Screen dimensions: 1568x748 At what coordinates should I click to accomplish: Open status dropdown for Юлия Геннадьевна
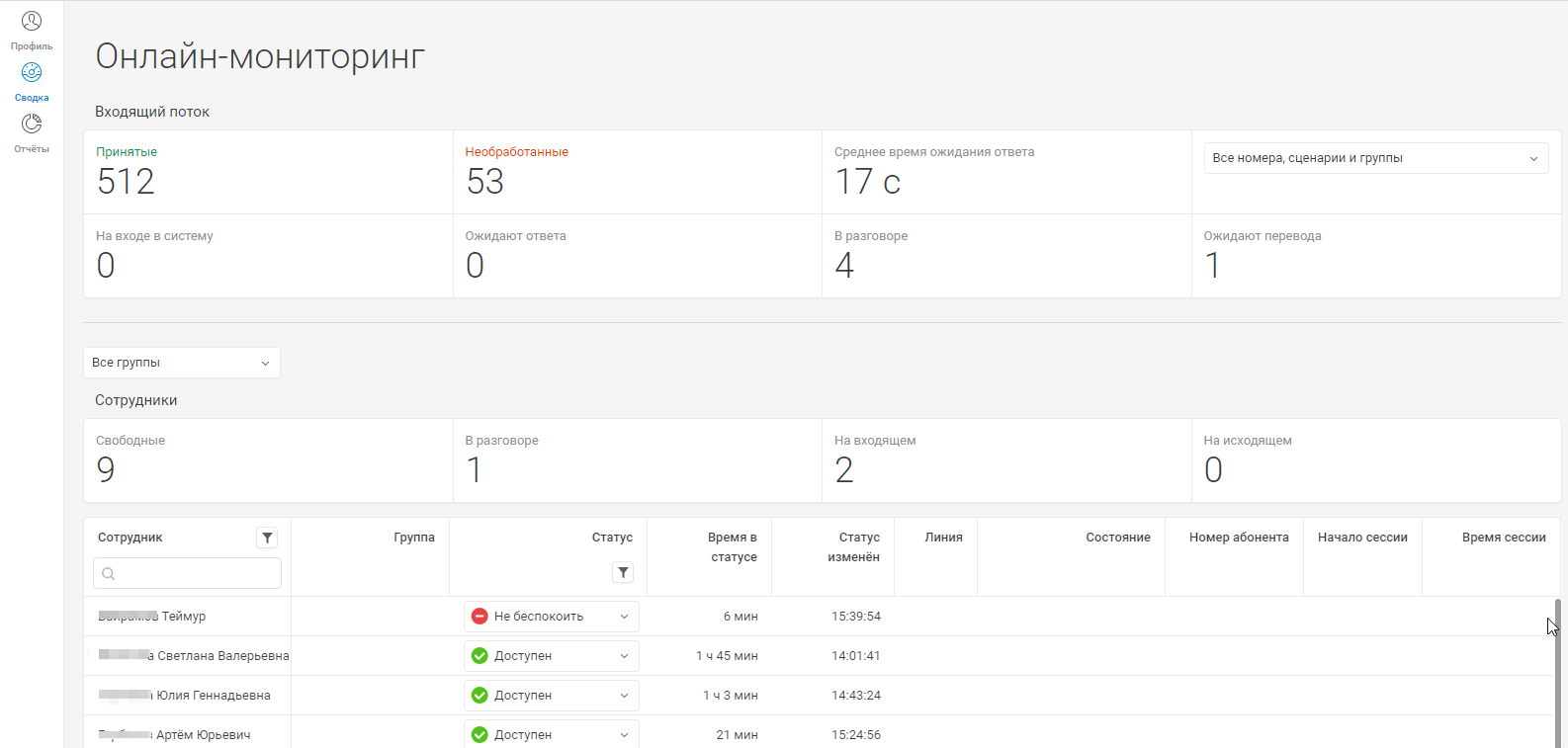point(624,696)
